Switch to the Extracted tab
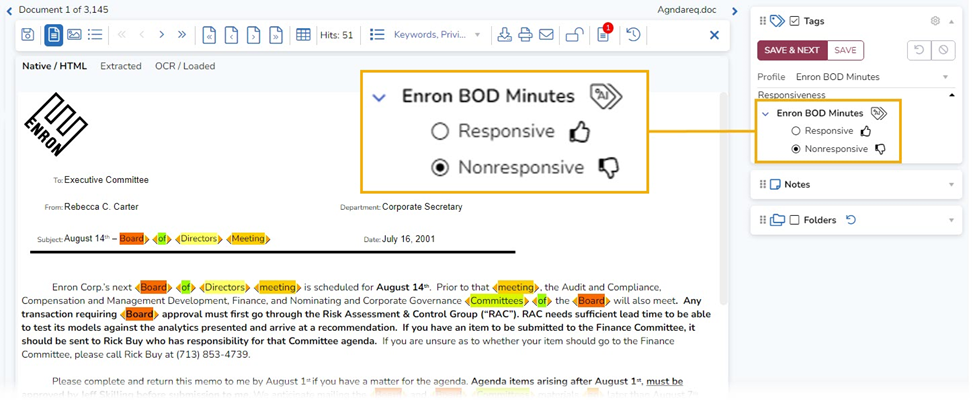The image size is (973, 400). (121, 66)
